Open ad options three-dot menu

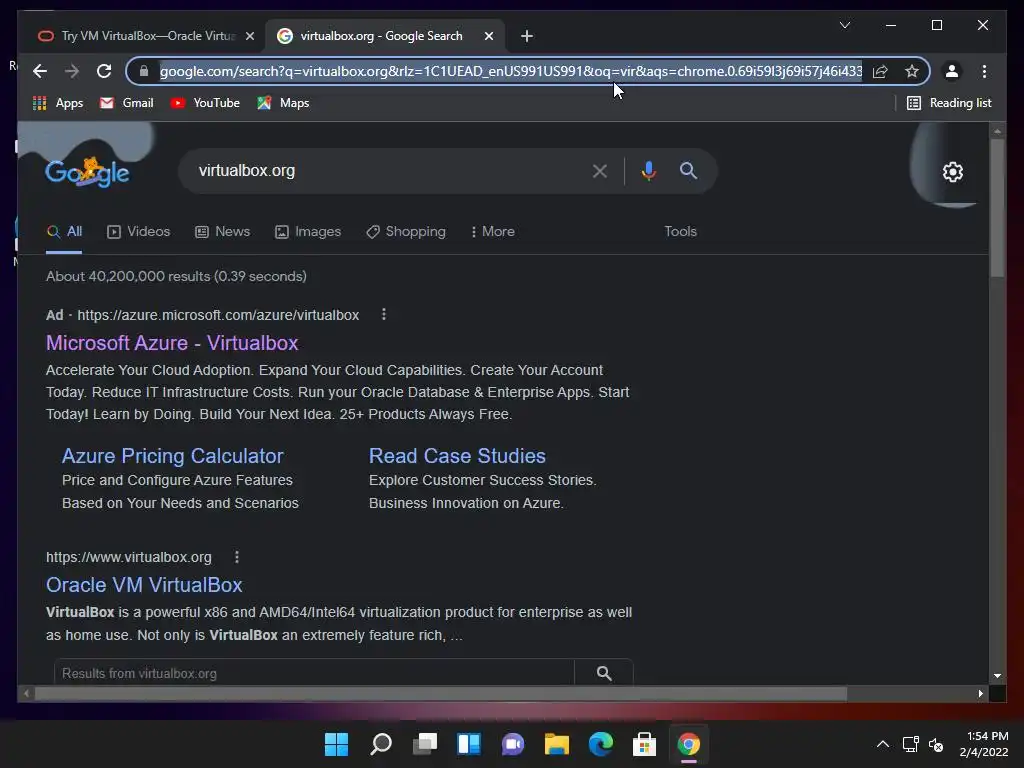384,315
